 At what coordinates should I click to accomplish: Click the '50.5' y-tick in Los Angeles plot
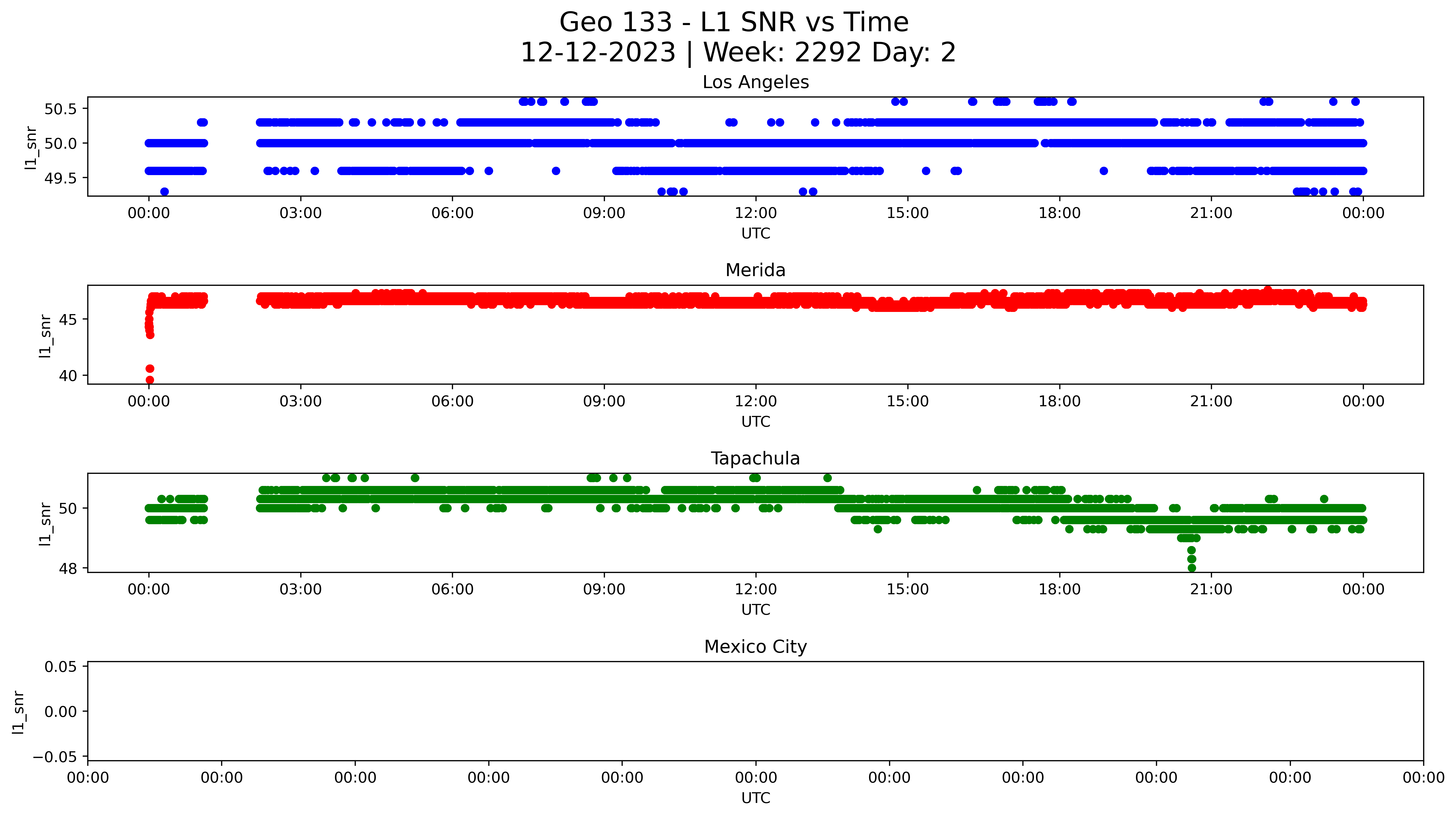click(x=61, y=109)
